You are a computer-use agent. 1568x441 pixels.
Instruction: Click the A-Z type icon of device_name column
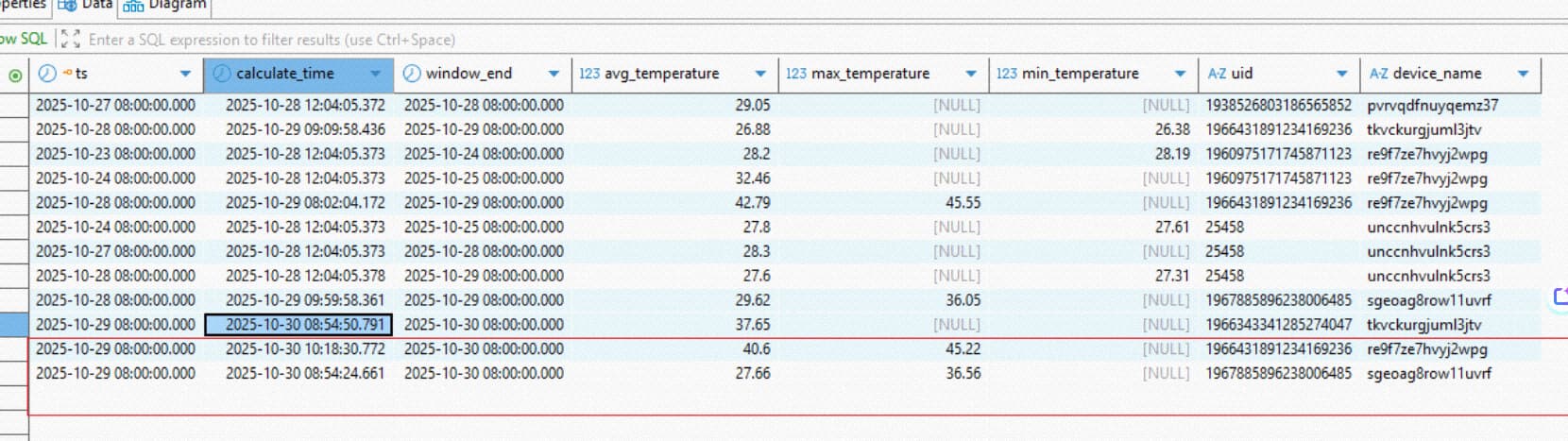click(x=1378, y=74)
